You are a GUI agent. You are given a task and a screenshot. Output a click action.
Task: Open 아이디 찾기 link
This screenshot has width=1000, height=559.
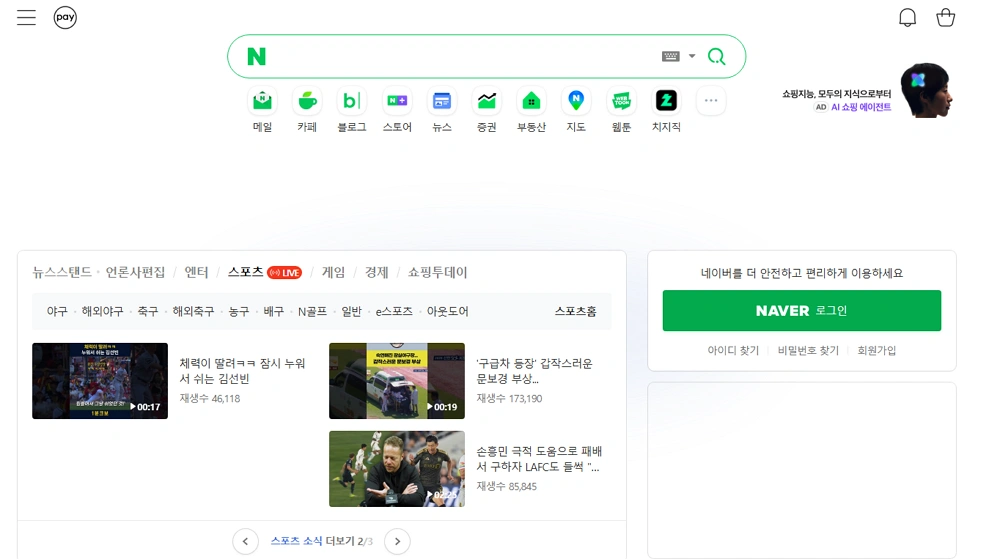[x=733, y=350]
